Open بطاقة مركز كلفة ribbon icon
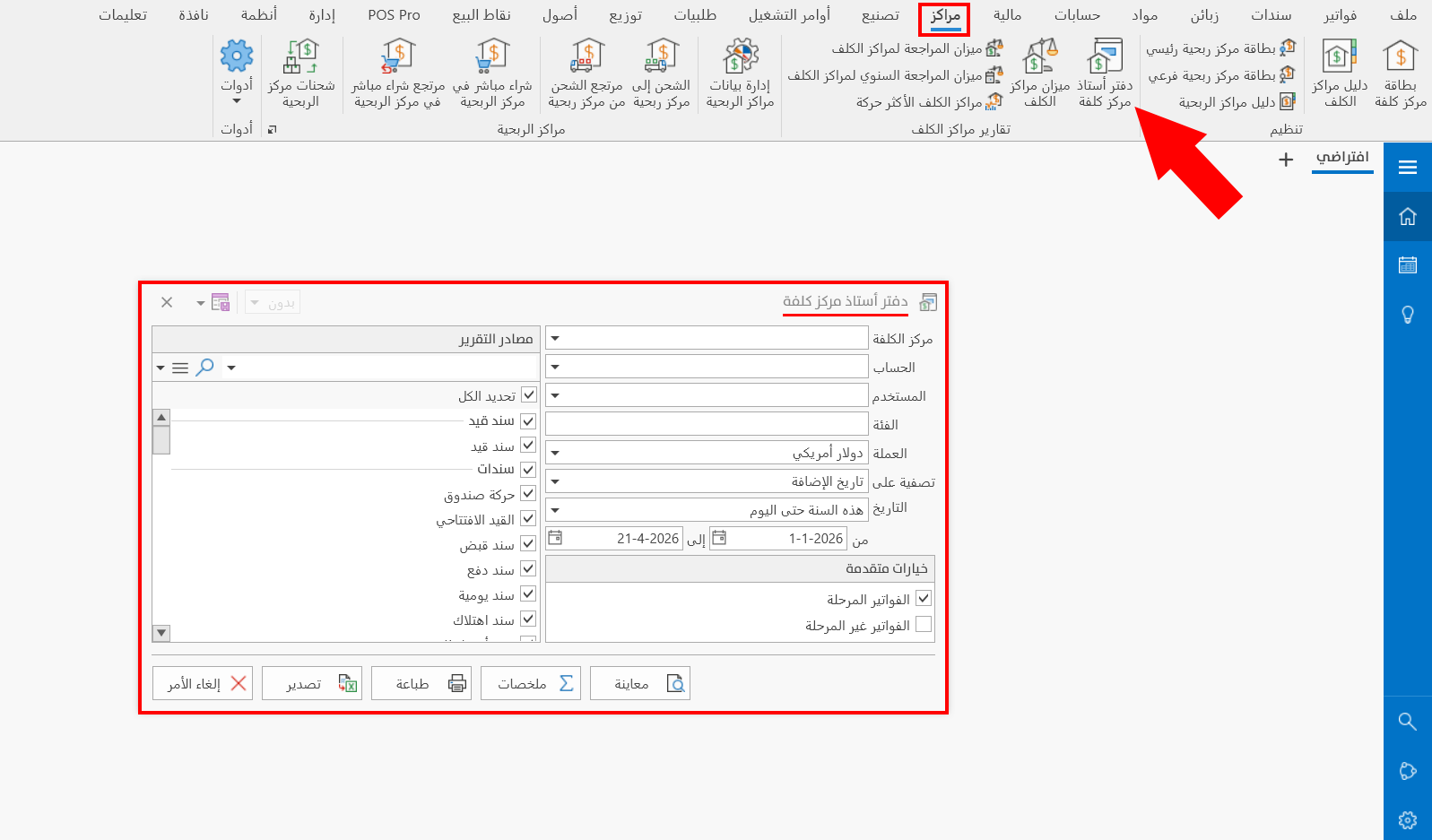1432x840 pixels. pyautogui.click(x=1400, y=74)
